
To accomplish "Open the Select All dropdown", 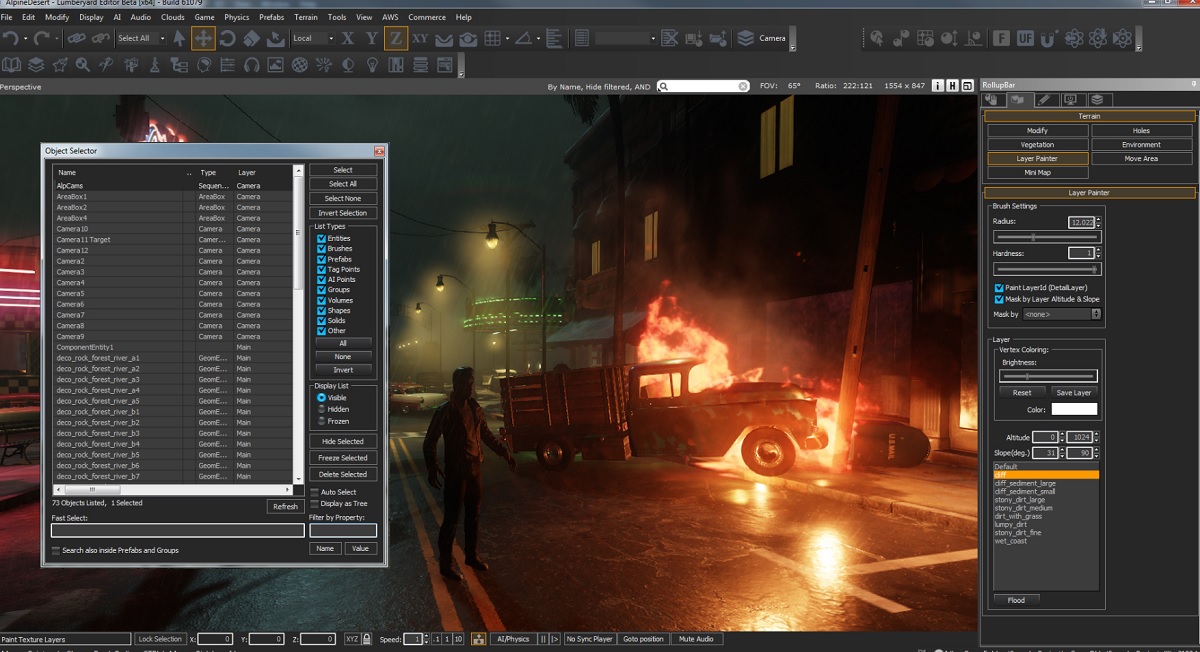I will click(140, 38).
